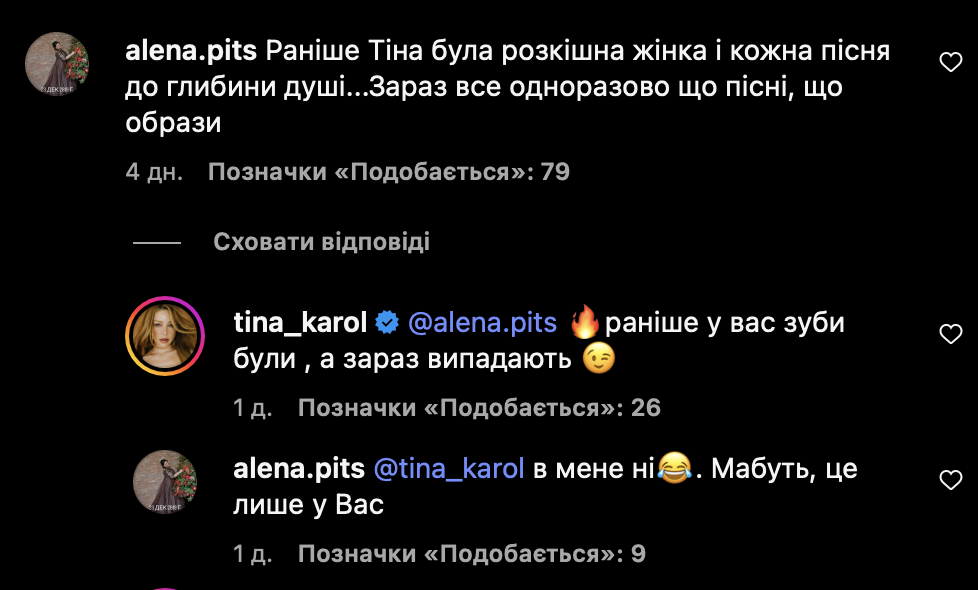
Task: Click the verified badge next to tina_karol
Action: (x=387, y=322)
